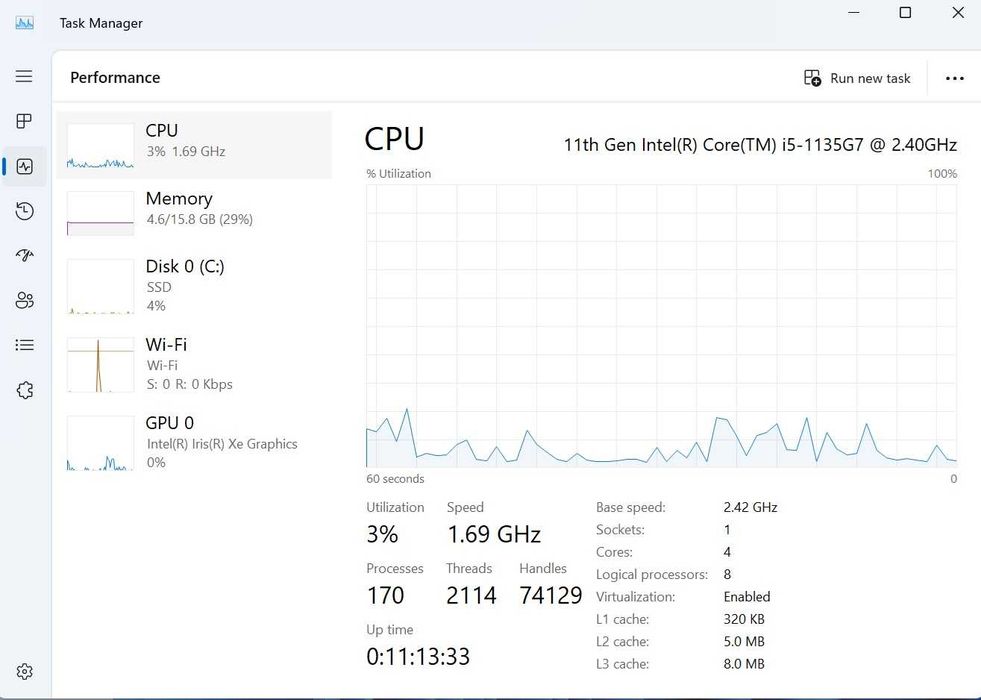Click Run new task button
Image resolution: width=981 pixels, height=700 pixels.
click(858, 78)
